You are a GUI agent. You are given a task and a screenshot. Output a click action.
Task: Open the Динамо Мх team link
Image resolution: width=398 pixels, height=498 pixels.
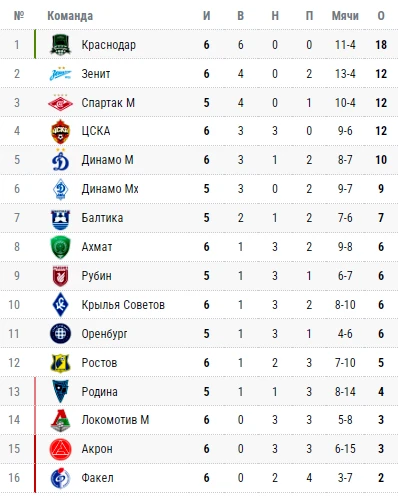110,189
